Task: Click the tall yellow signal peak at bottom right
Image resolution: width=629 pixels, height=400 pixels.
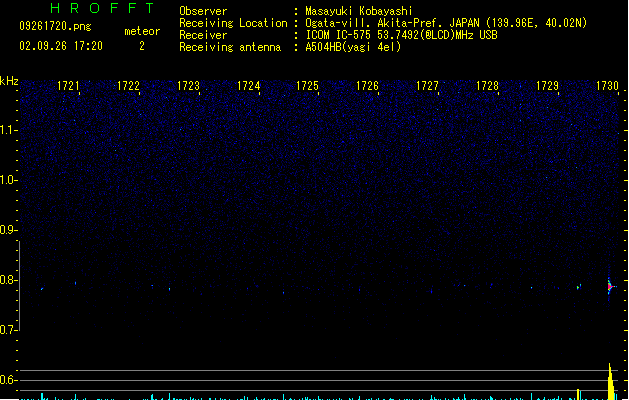Action: coord(611,382)
